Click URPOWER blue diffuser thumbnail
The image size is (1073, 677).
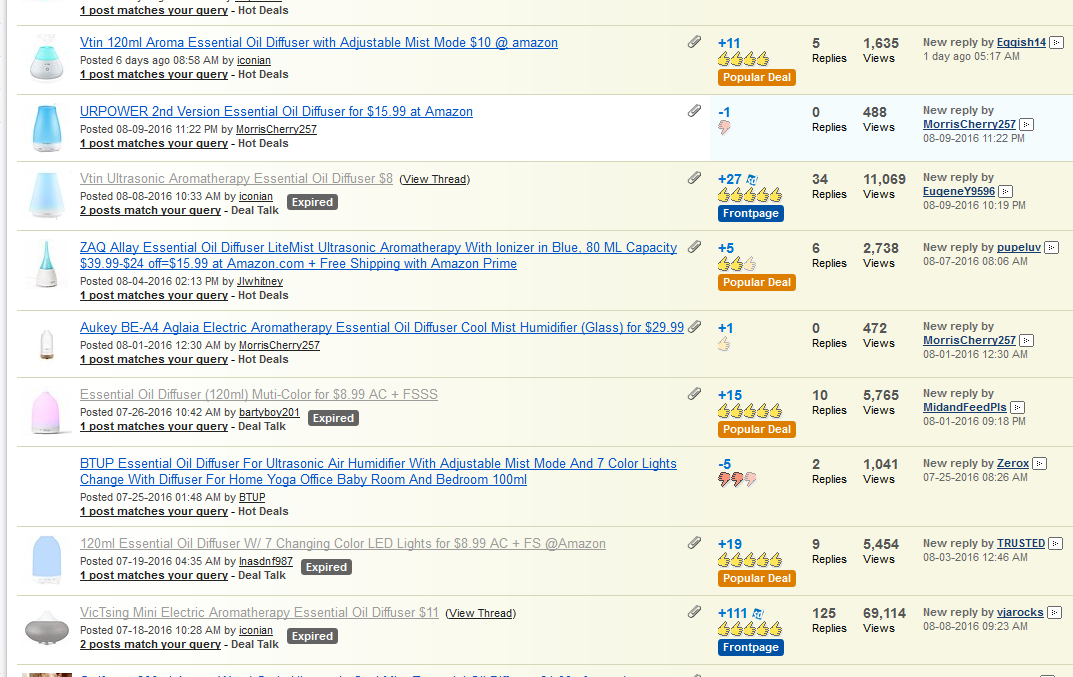[47, 127]
